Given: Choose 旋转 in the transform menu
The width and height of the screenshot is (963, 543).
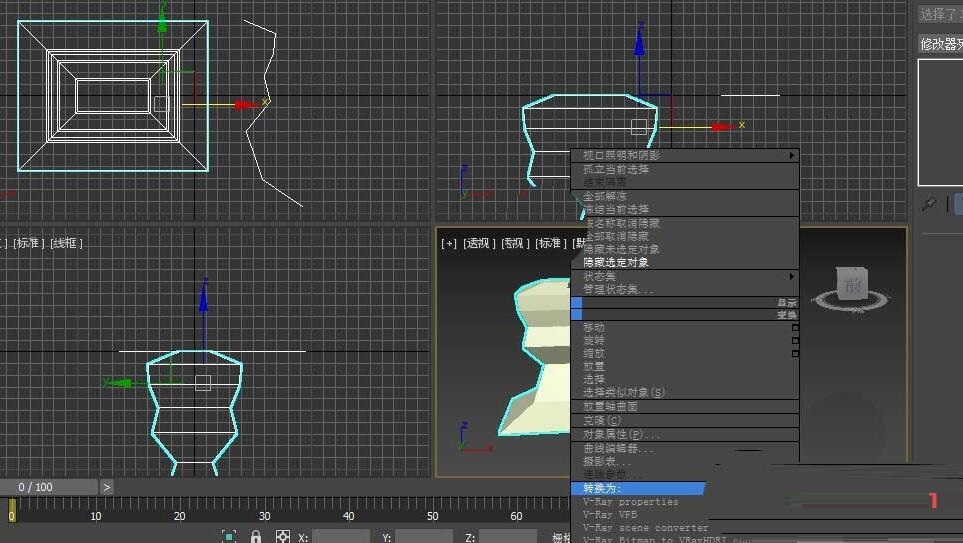Looking at the screenshot, I should (594, 340).
